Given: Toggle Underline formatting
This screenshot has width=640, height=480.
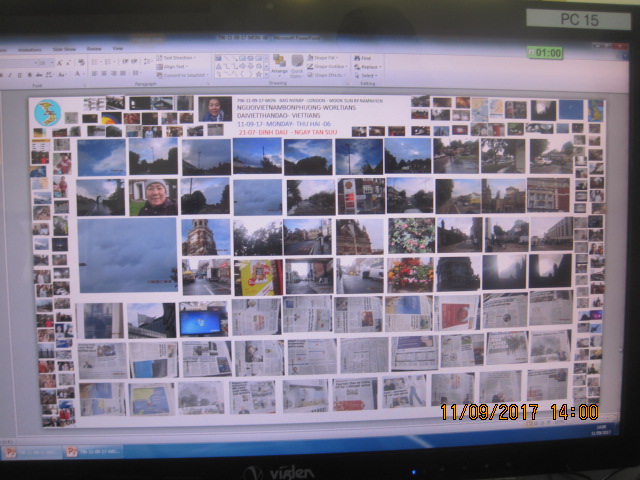Looking at the screenshot, I should (20, 75).
